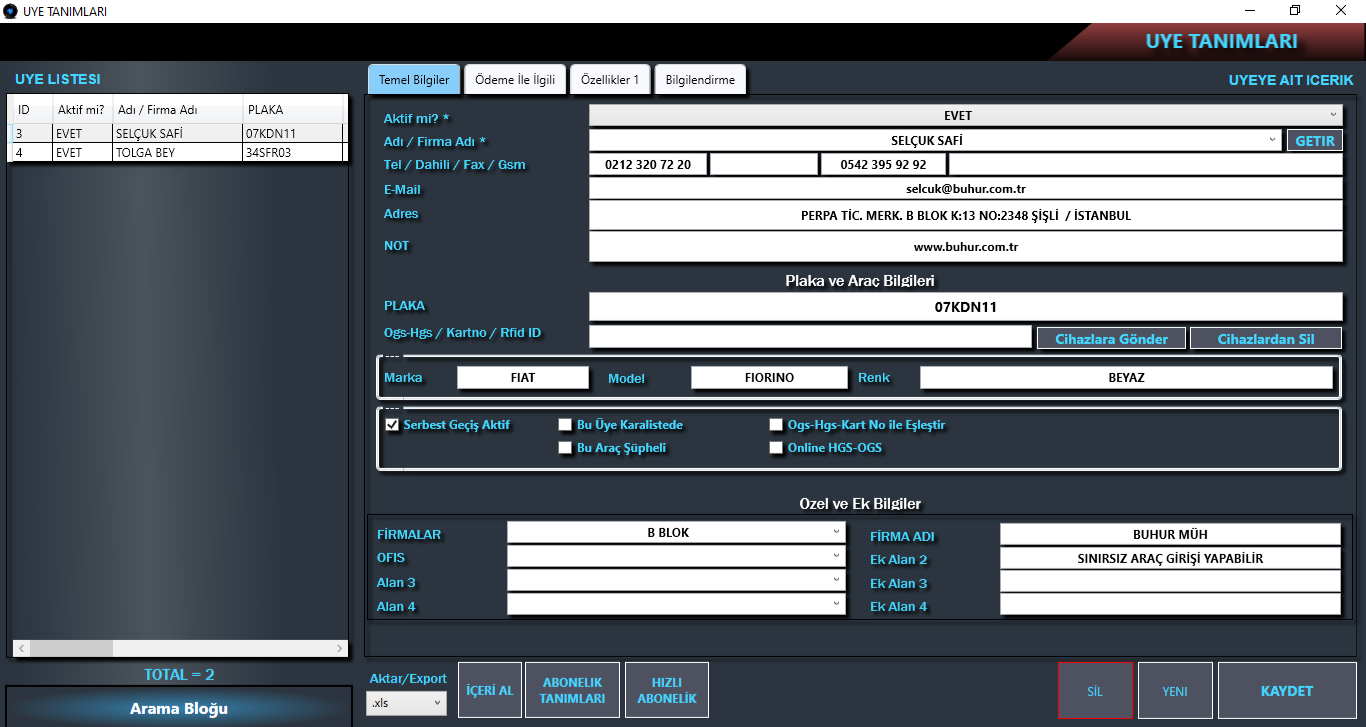Viewport: 1366px width, 727px height.
Task: Enable Bu Üye Karalistede checkbox
Action: coord(566,425)
